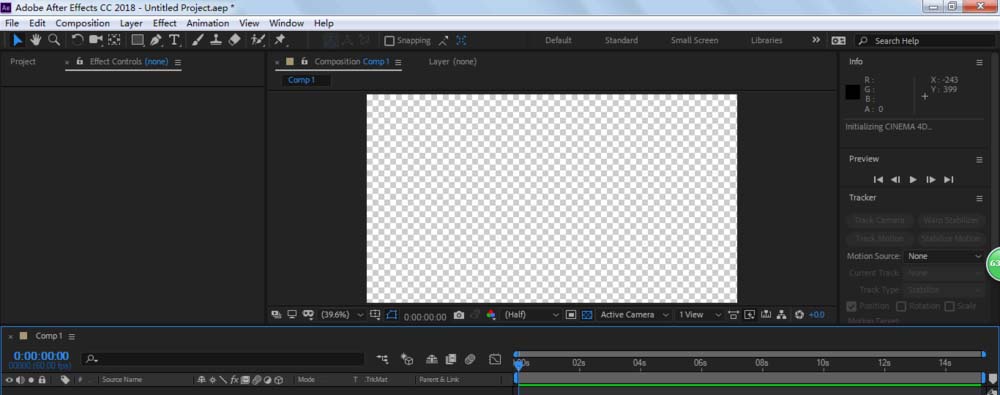This screenshot has width=1000, height=395.
Task: Select the Unified Camera tool
Action: pyautogui.click(x=96, y=40)
